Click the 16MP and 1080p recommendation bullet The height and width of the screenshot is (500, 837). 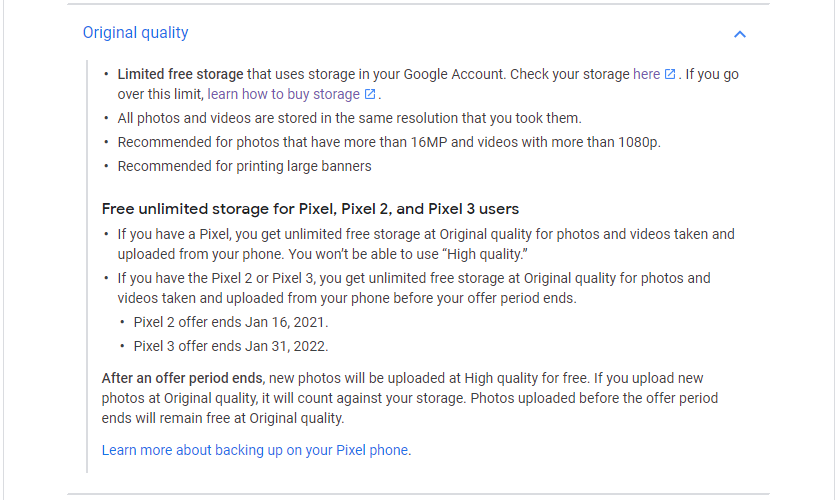(x=389, y=142)
